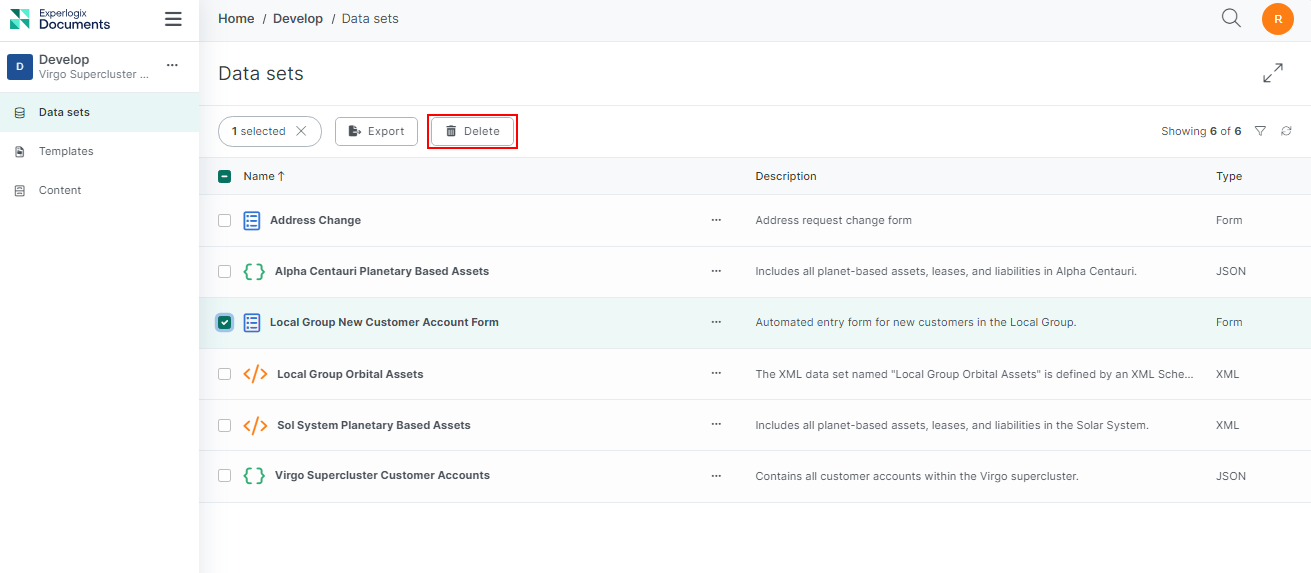Open the filter funnel icon
1311x573 pixels.
[x=1260, y=131]
